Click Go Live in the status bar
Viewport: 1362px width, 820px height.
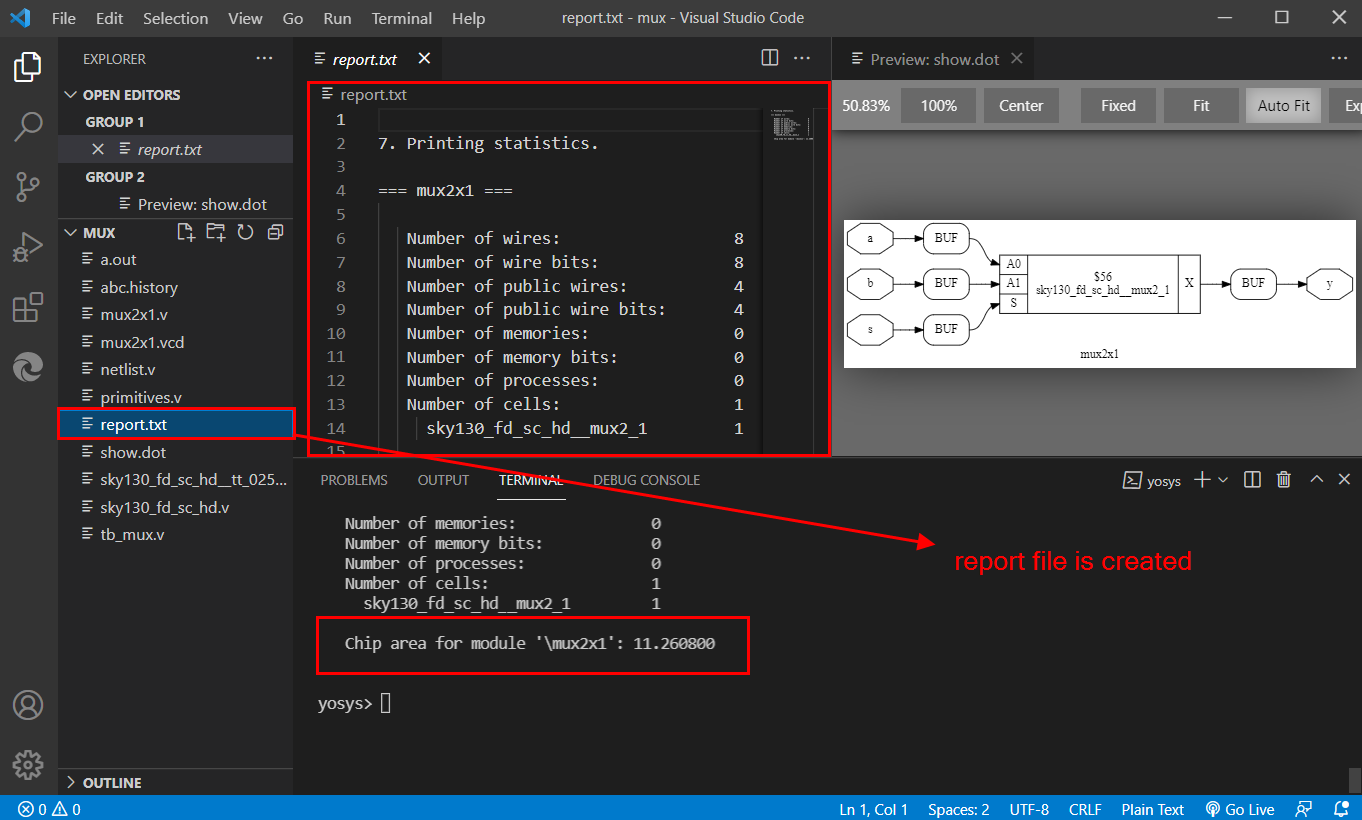[x=1240, y=809]
